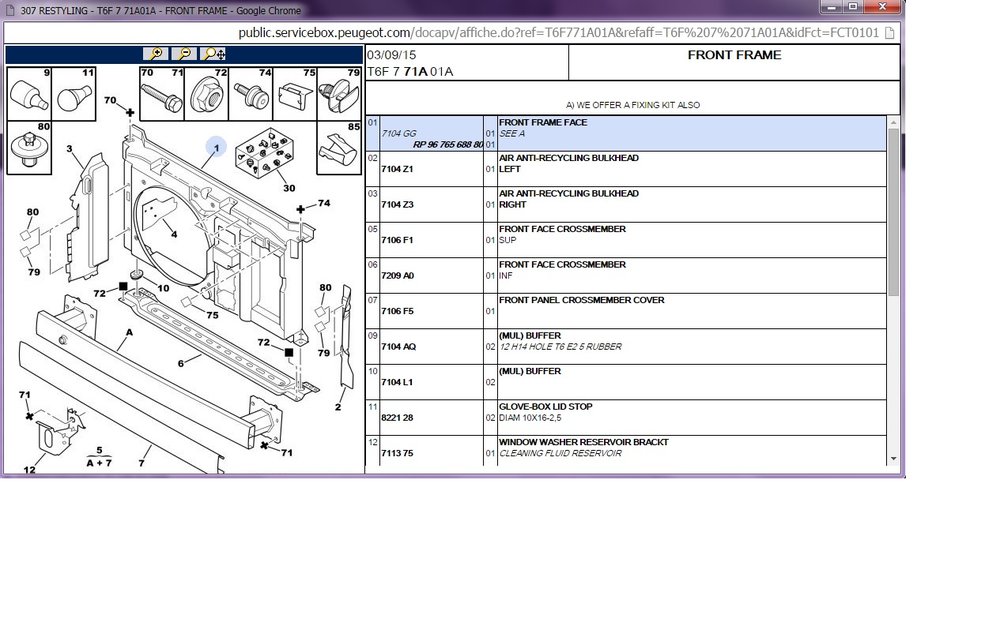Viewport: 1000px width, 641px height.
Task: Select fastener thumbnail number 72 nut
Action: click(206, 94)
